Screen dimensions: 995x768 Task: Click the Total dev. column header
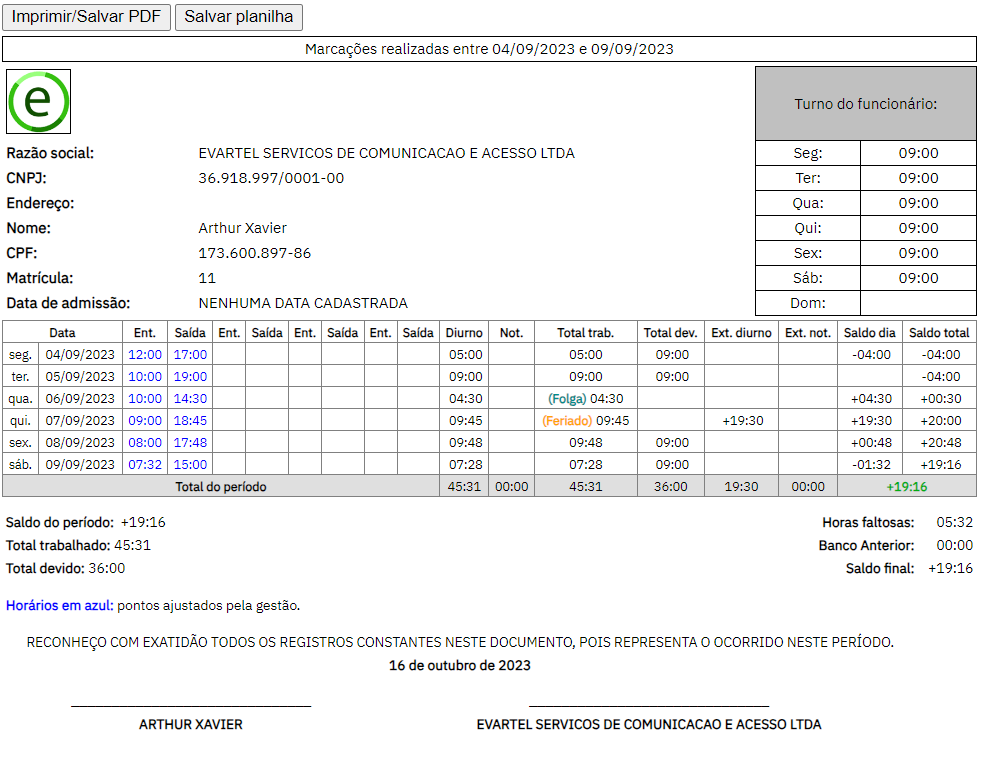point(671,333)
